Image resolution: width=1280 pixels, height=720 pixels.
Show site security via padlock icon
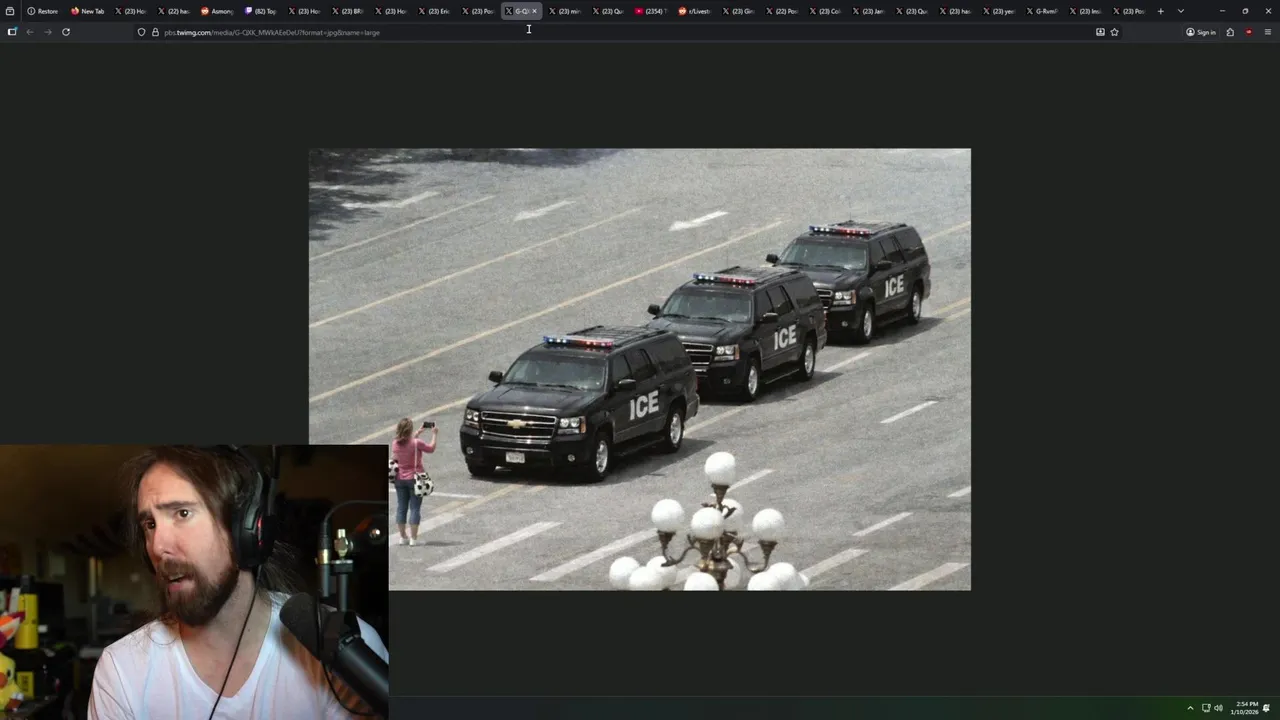coord(155,32)
